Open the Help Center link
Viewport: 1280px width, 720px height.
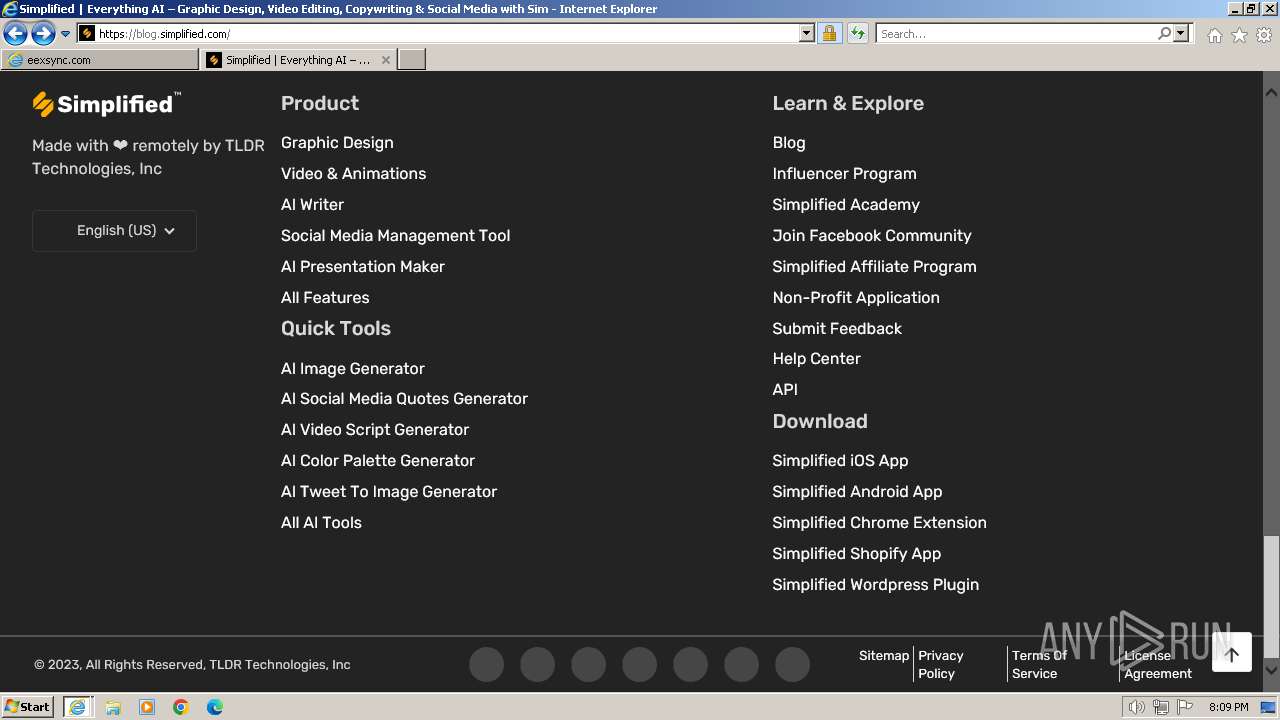click(816, 359)
